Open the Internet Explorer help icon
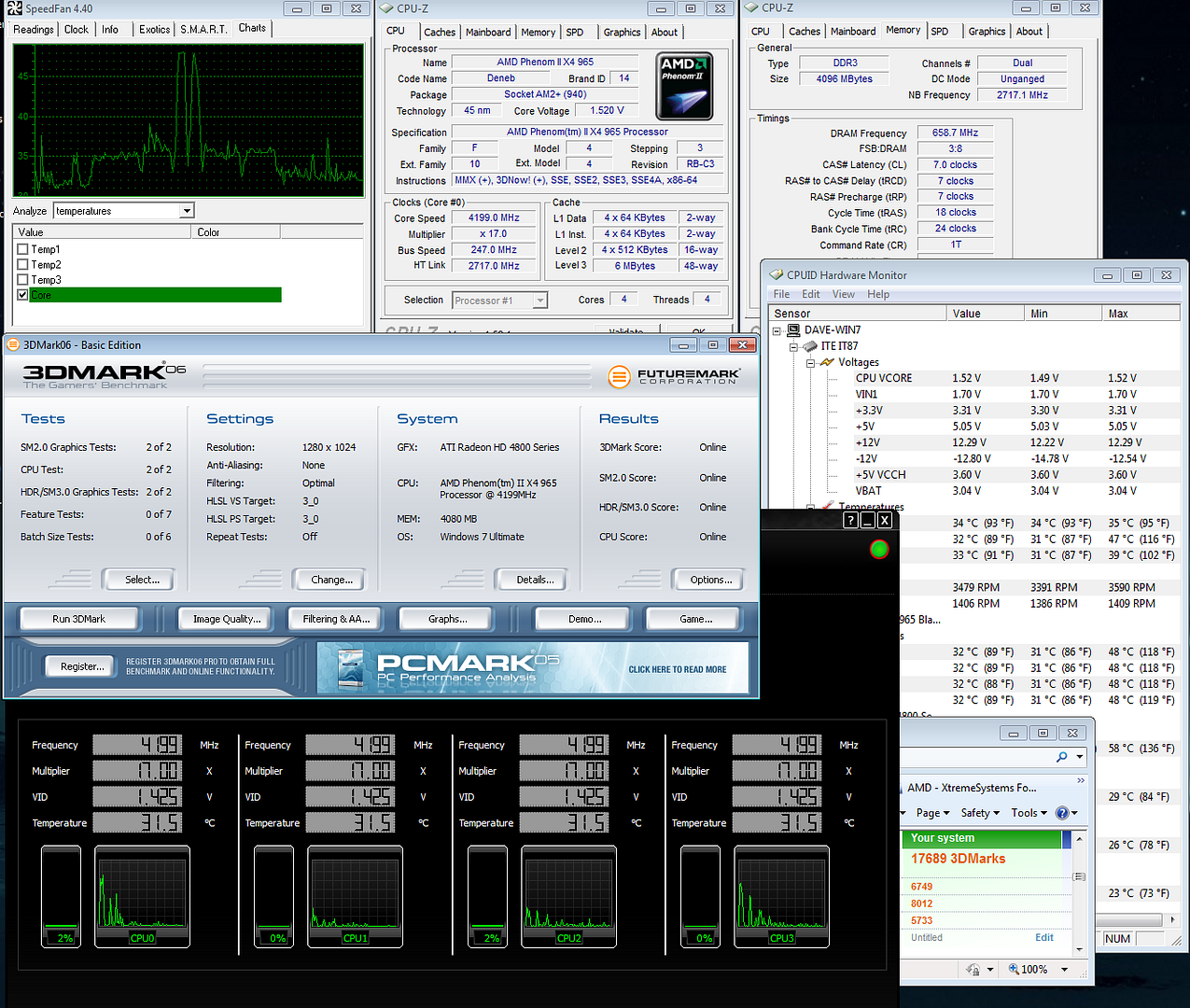1190x1008 pixels. [1062, 813]
